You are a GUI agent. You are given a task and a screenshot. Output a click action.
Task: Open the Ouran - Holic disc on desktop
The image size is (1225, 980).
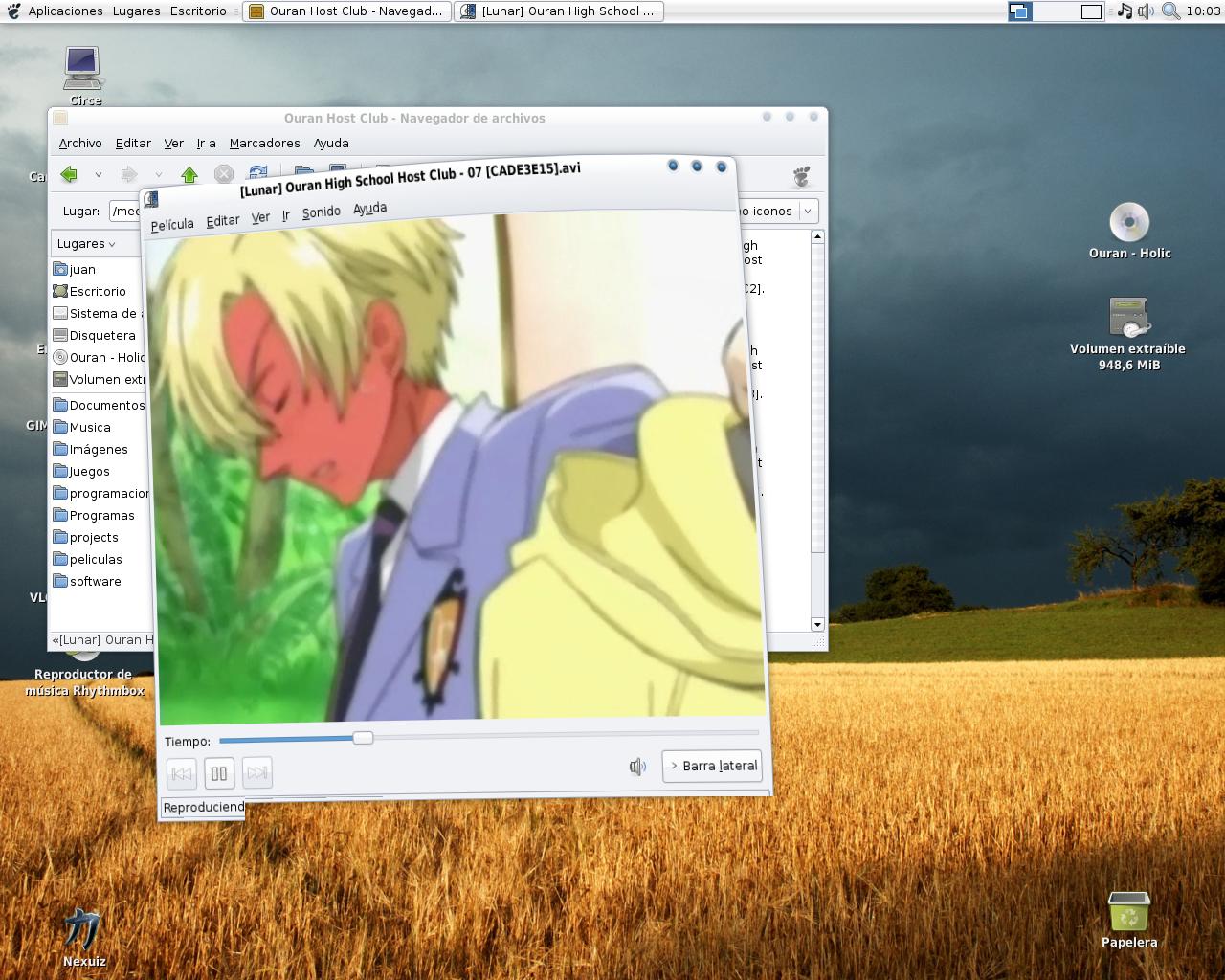coord(1129,231)
